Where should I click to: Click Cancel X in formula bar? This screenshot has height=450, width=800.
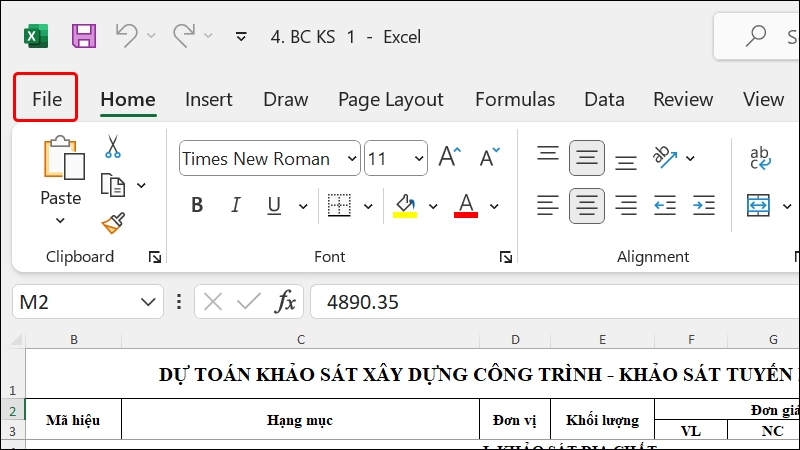coord(213,302)
